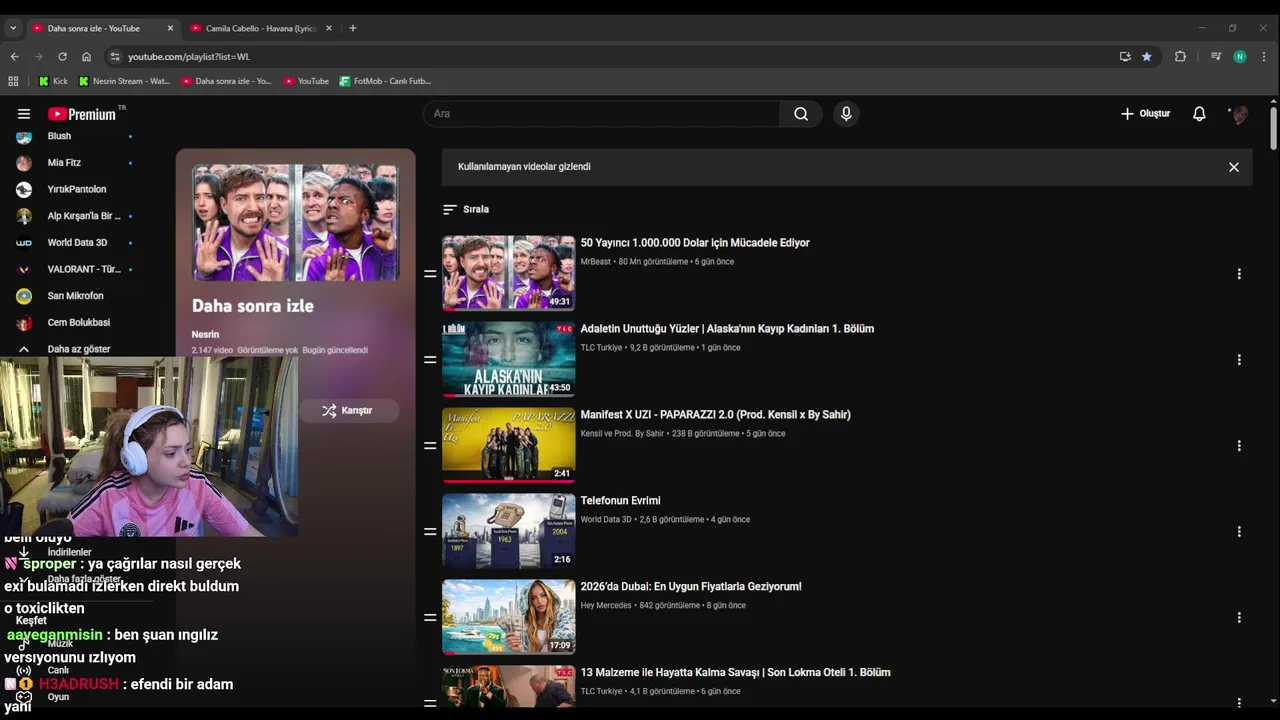Open more options for Manifest X UZI video
Screen dimensions: 1280x720
pos(1239,446)
